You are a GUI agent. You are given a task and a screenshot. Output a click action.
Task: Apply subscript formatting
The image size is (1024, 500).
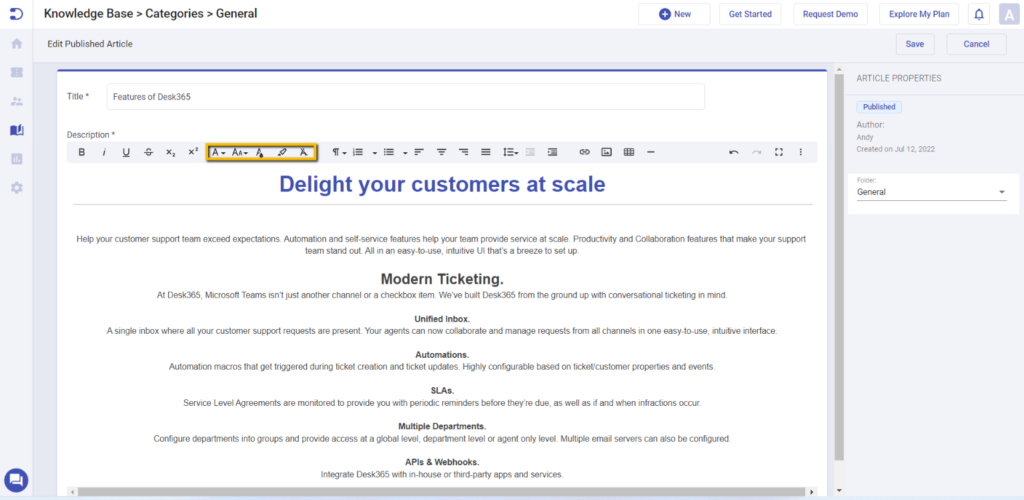point(170,152)
